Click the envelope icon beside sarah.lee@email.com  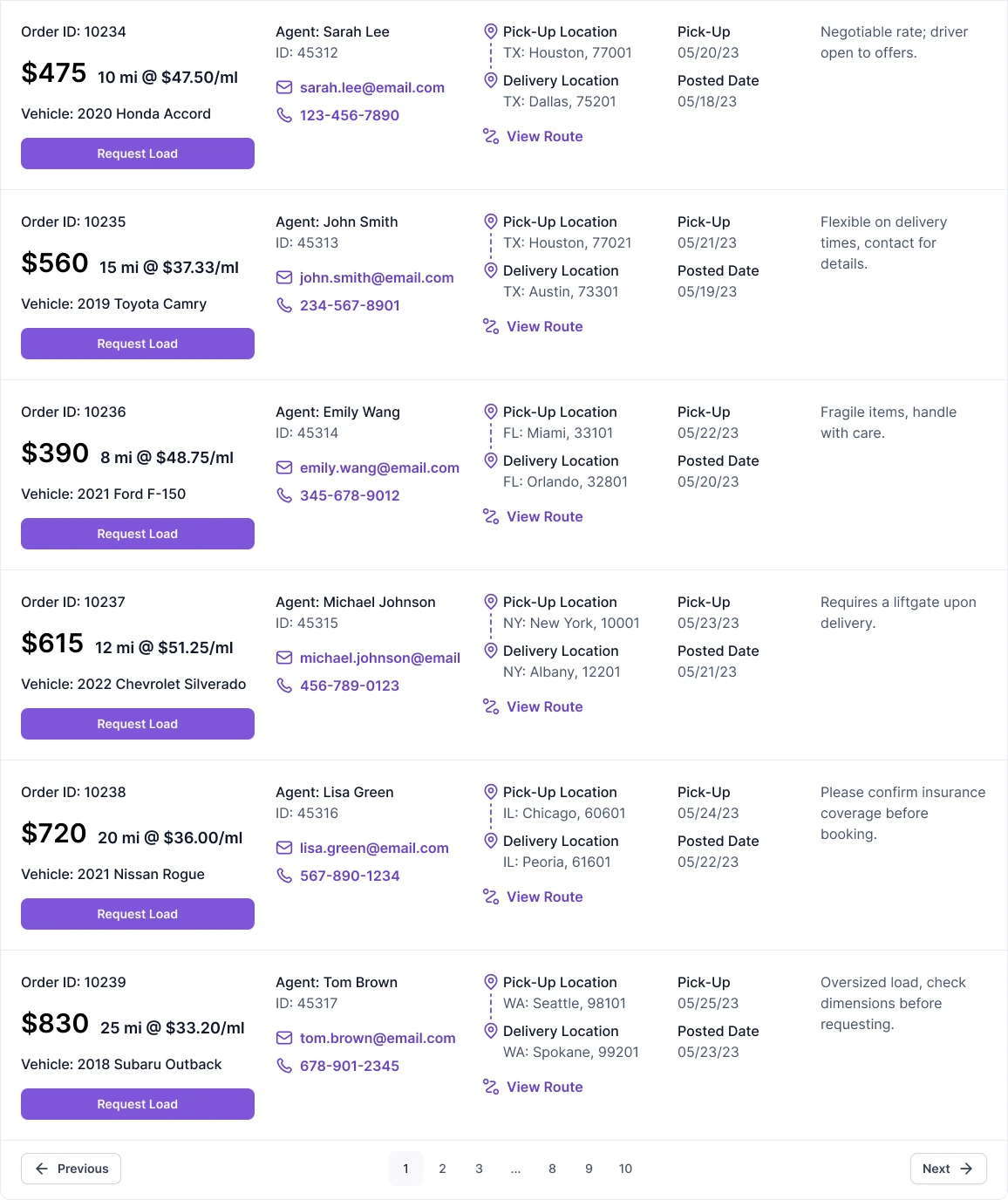(284, 87)
